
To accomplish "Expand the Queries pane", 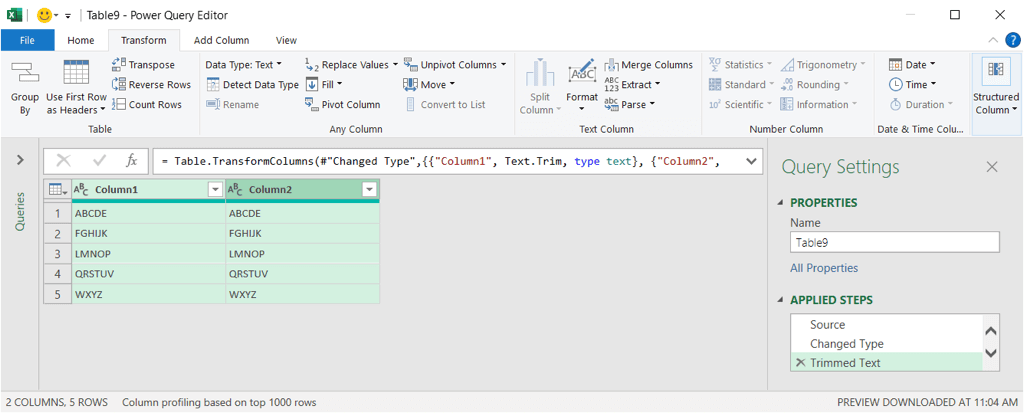I will pyautogui.click(x=20, y=160).
